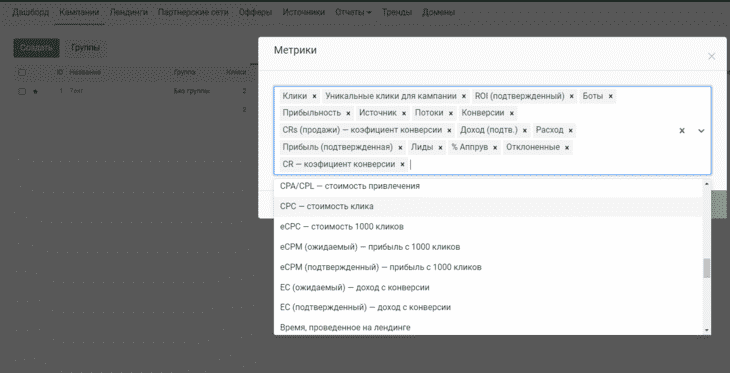Click Без группы cell
Screen dimensions: 730x373
[x=191, y=91]
